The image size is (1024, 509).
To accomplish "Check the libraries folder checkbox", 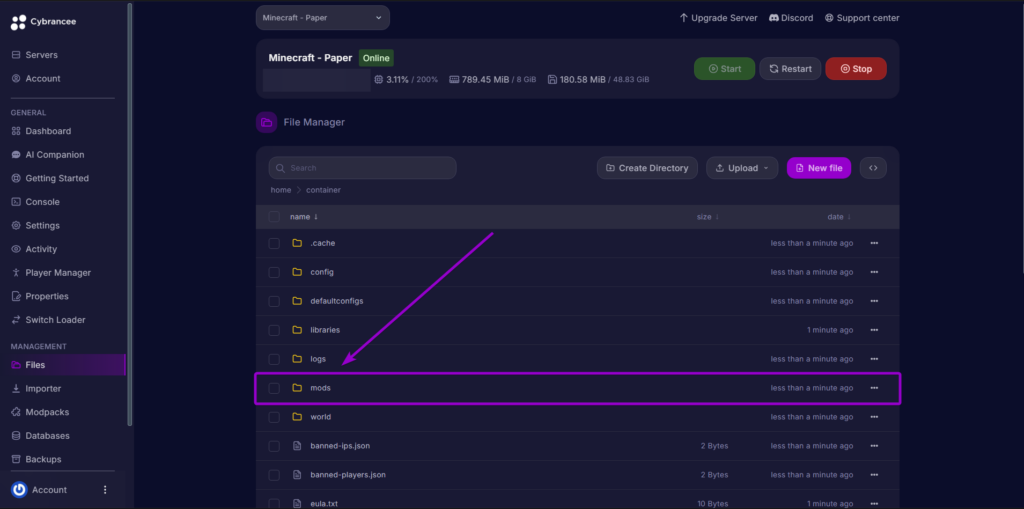I will click(274, 330).
